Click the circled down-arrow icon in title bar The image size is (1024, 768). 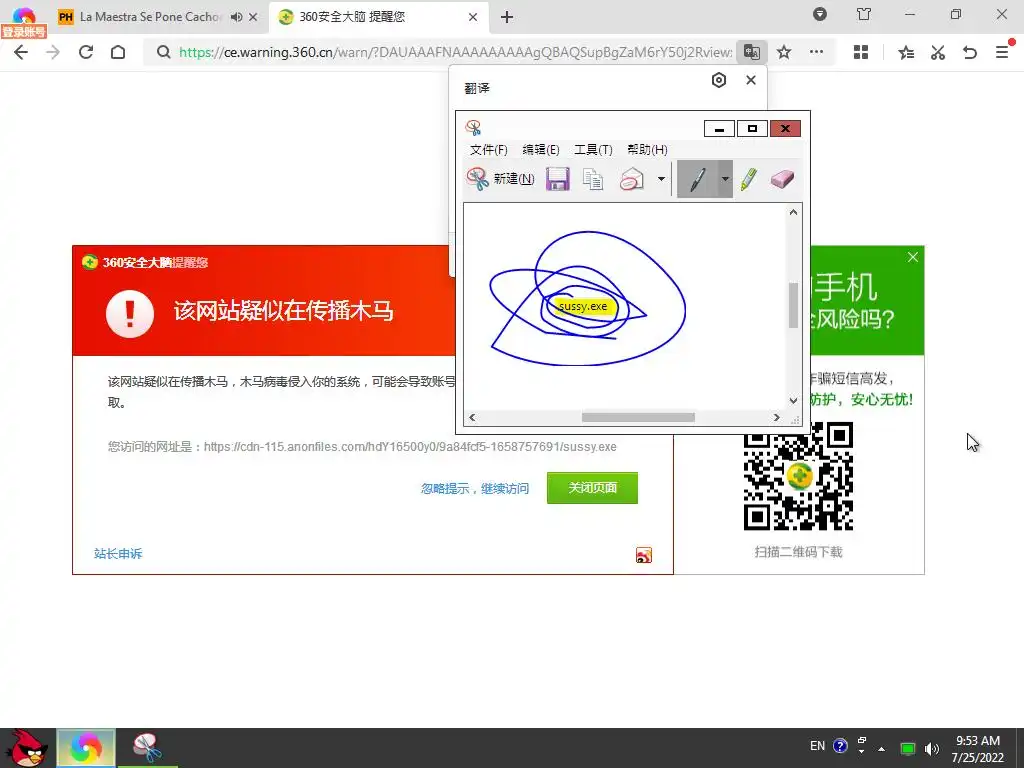(820, 14)
